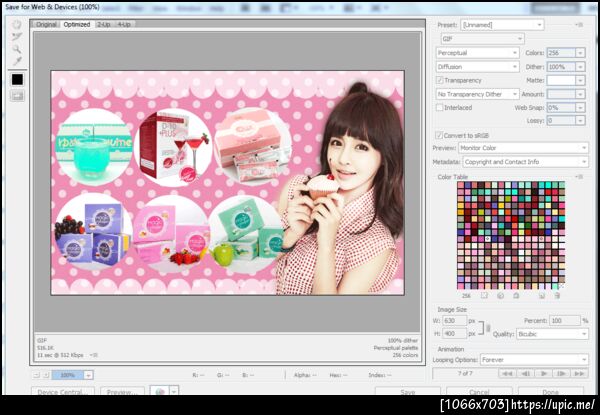This screenshot has height=415, width=600.
Task: Click the Cancel button
Action: point(479,392)
